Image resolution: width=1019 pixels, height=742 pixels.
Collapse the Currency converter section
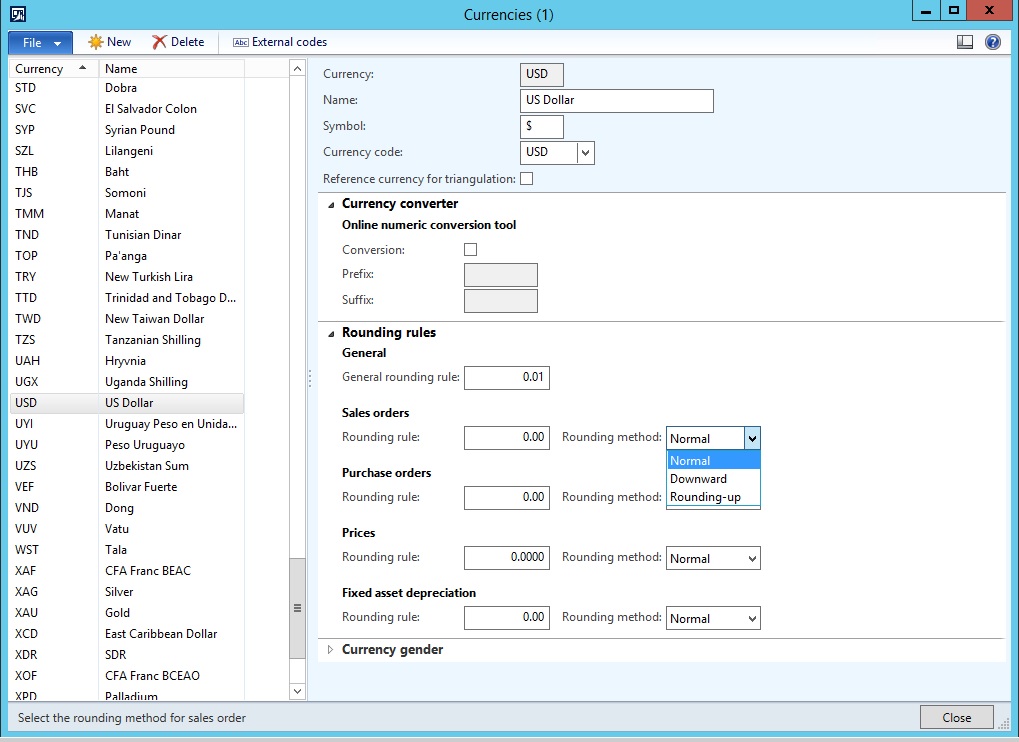331,204
